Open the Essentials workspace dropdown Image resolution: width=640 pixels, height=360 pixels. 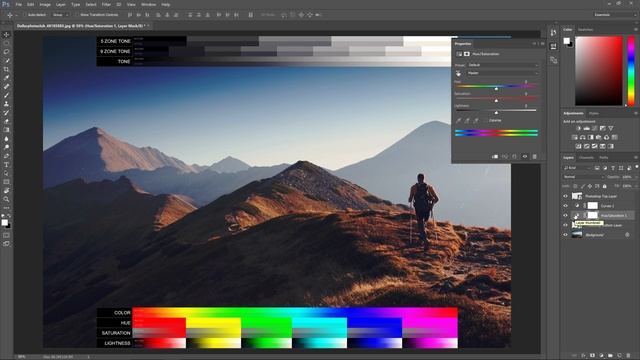coord(615,15)
